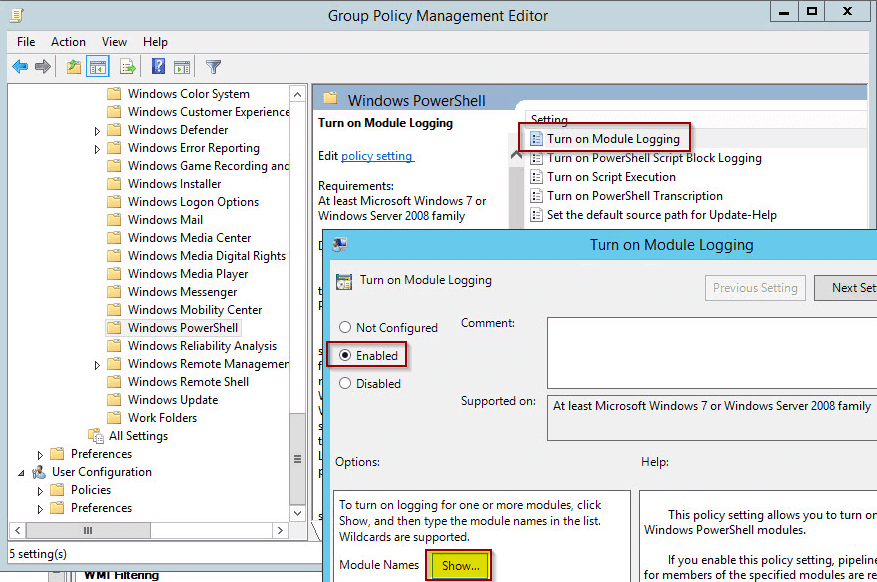Click the tree pane horizontal scrollbar thumb
877x582 pixels.
88,530
